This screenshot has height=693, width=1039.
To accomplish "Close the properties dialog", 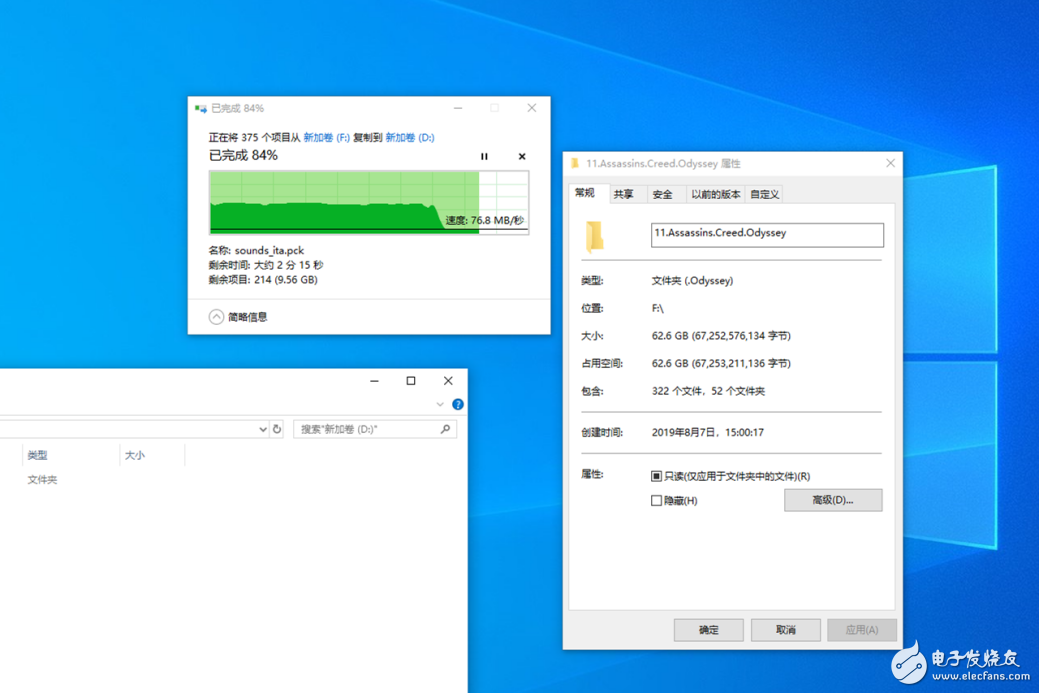I will pos(890,163).
